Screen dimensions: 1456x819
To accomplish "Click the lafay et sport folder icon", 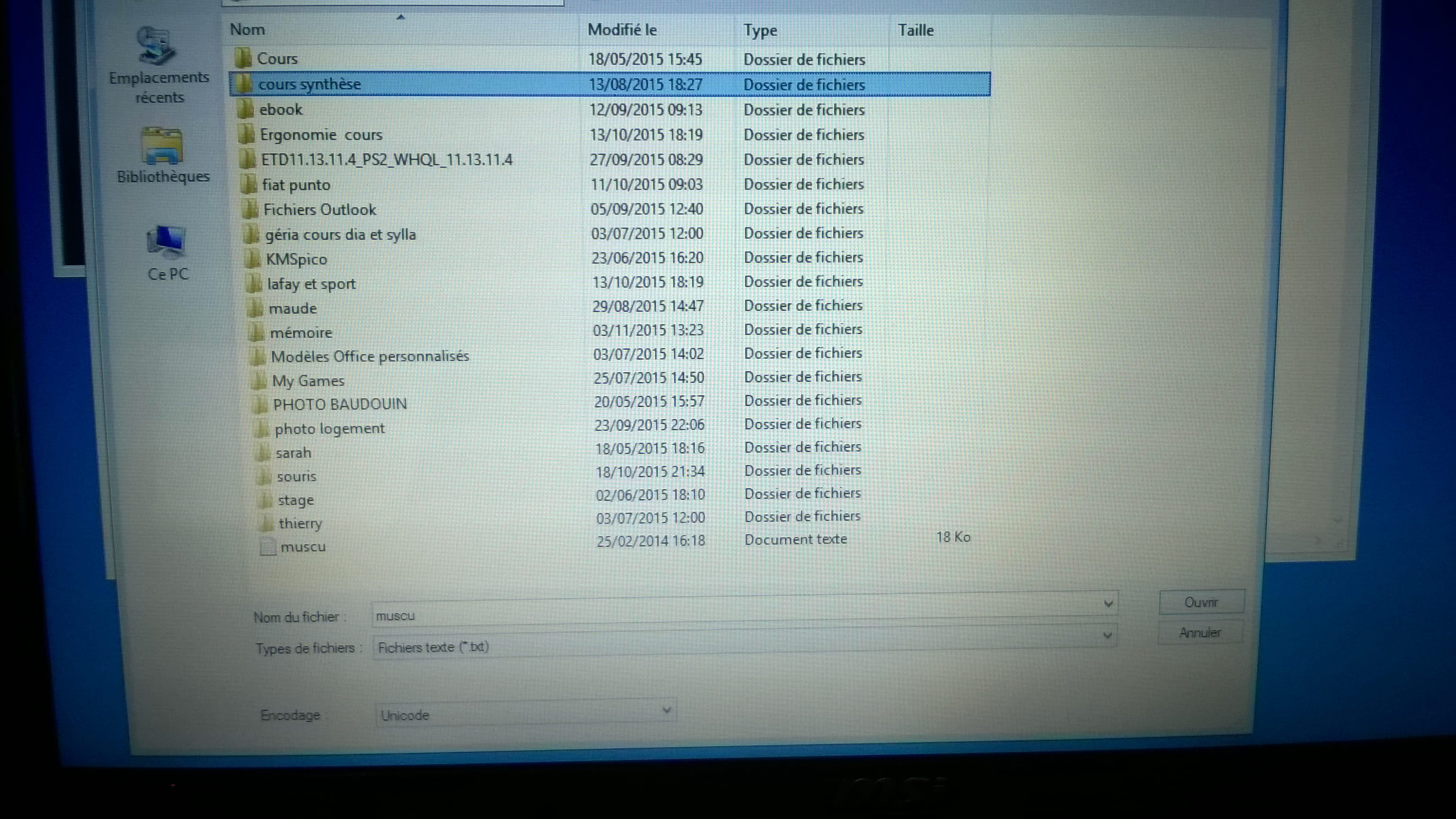I will click(x=255, y=283).
